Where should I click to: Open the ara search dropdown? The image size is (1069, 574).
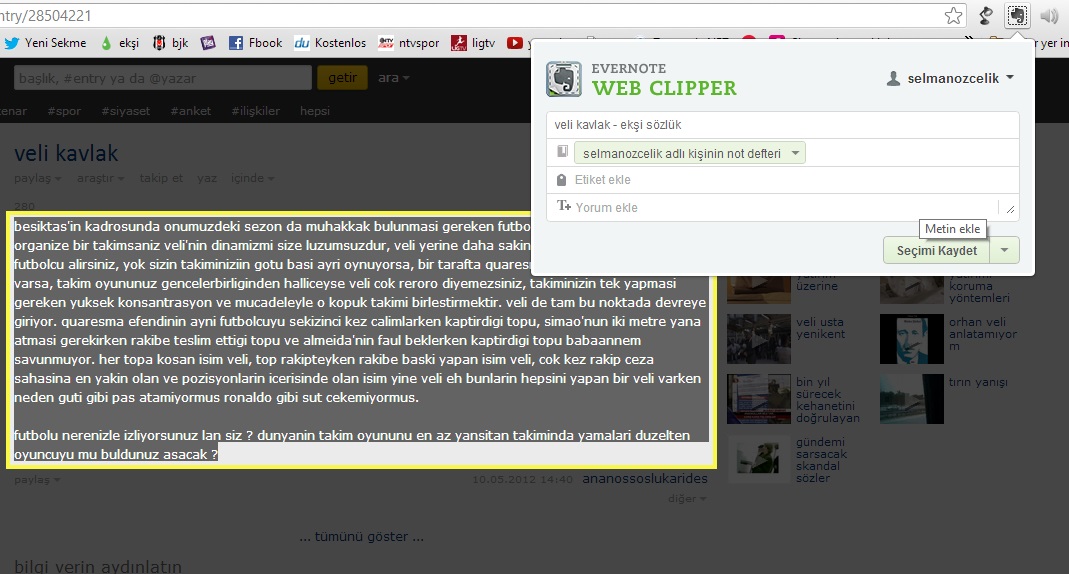tap(393, 78)
